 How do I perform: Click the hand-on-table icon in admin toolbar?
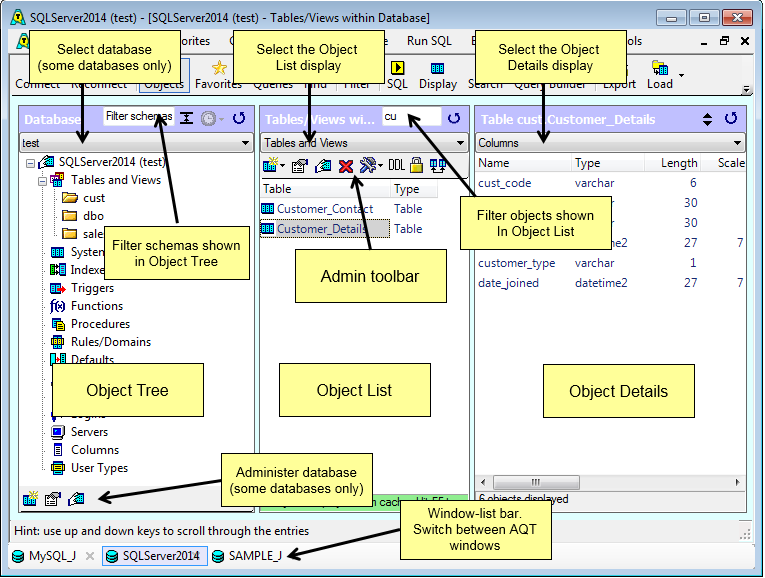[323, 166]
